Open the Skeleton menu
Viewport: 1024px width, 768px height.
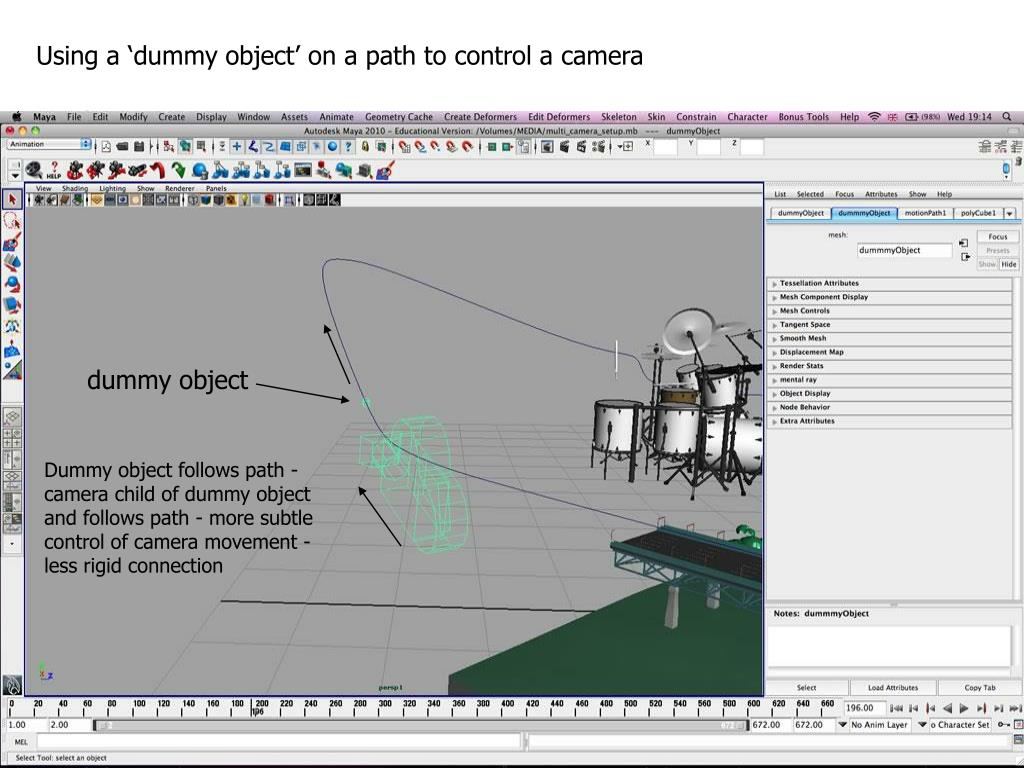click(x=618, y=117)
